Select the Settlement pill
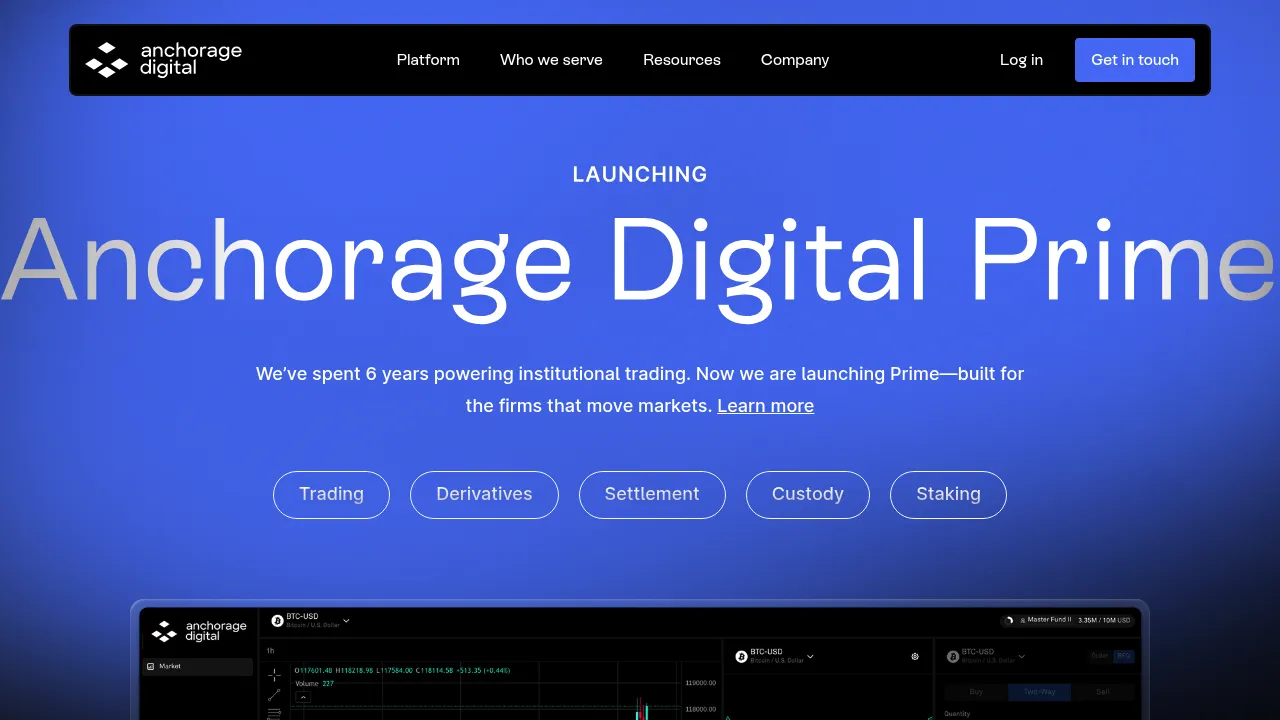The image size is (1280, 720). click(x=652, y=495)
